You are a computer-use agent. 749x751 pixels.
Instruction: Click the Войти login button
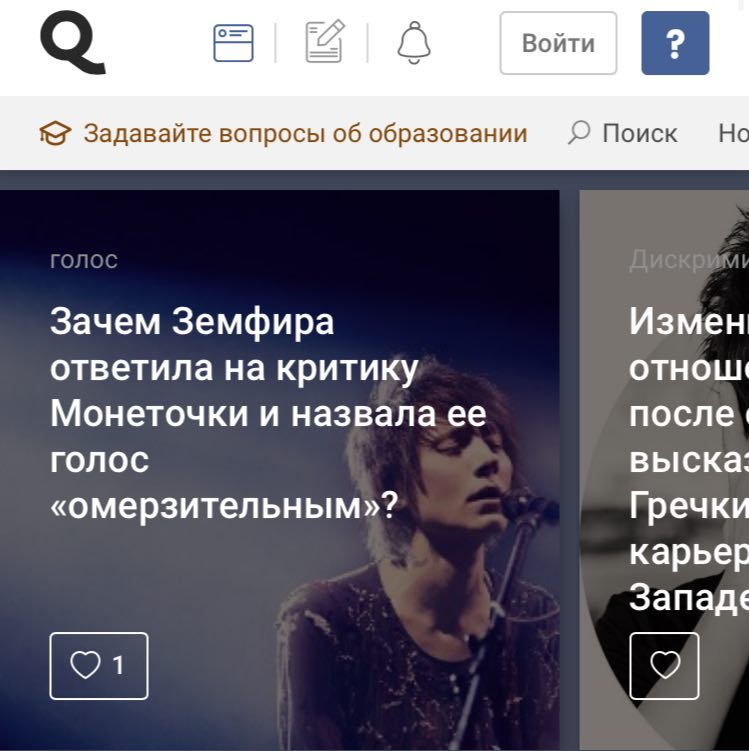[x=558, y=43]
